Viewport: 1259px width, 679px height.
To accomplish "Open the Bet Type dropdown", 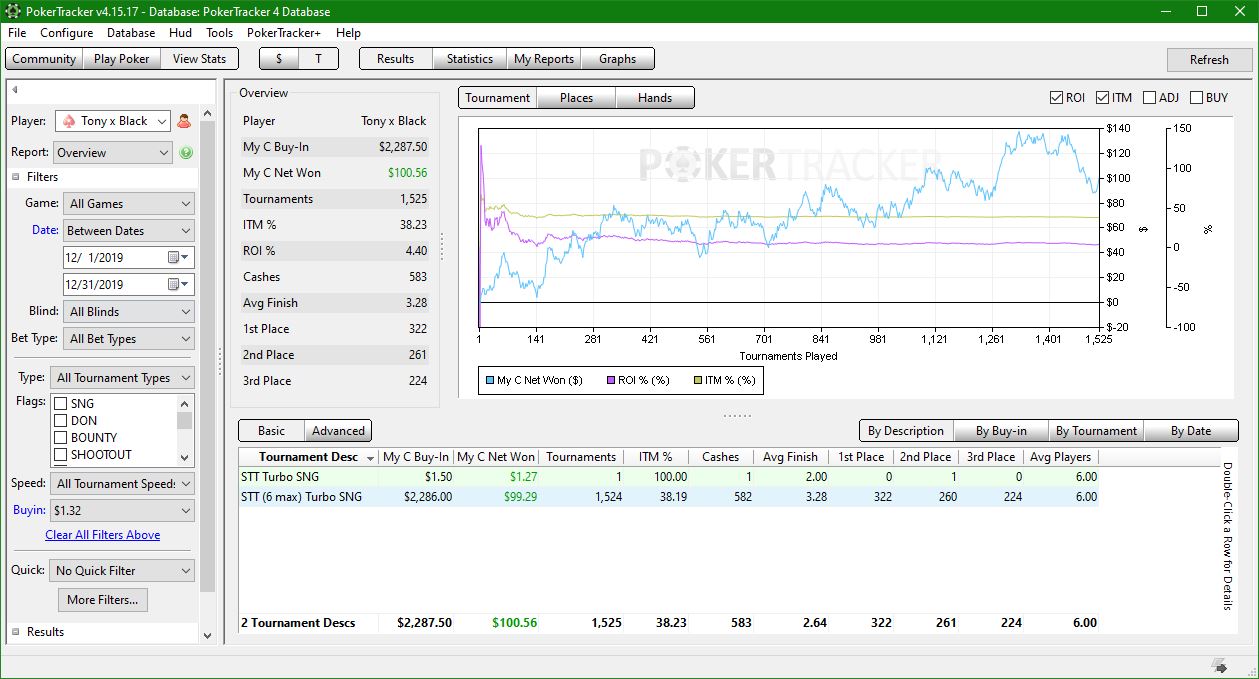I will coord(128,339).
